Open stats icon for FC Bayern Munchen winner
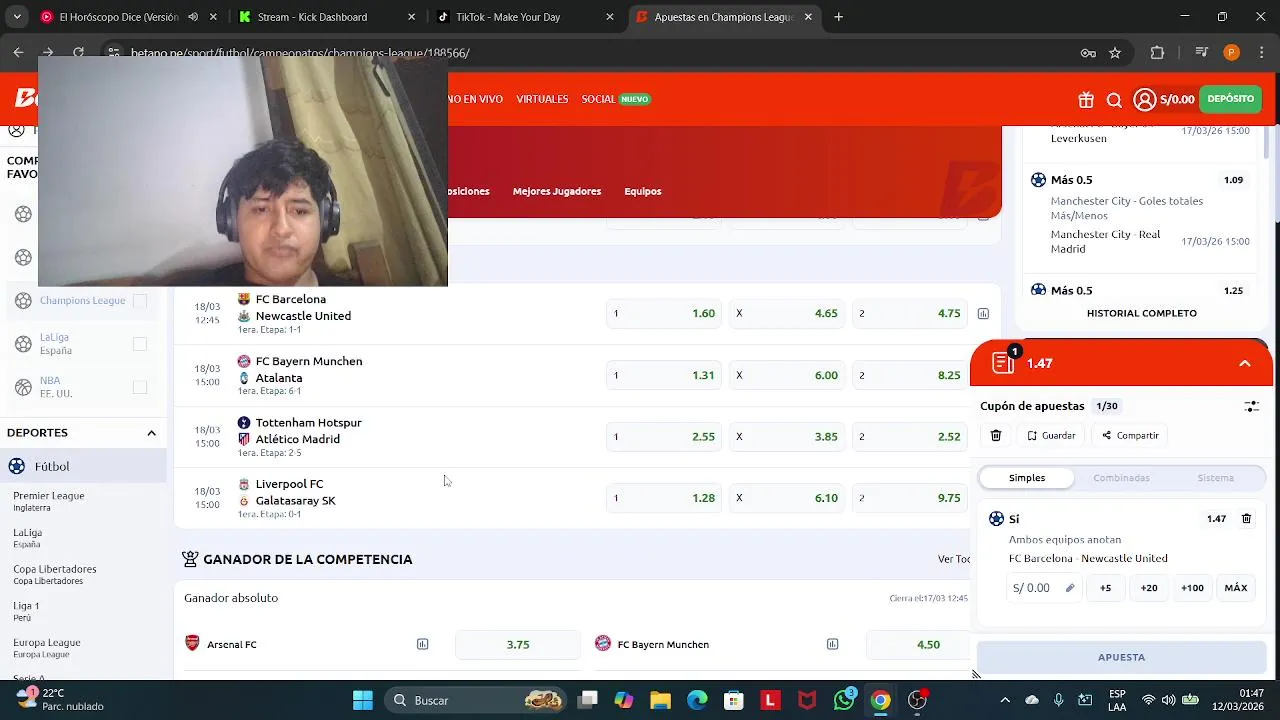 (x=832, y=645)
